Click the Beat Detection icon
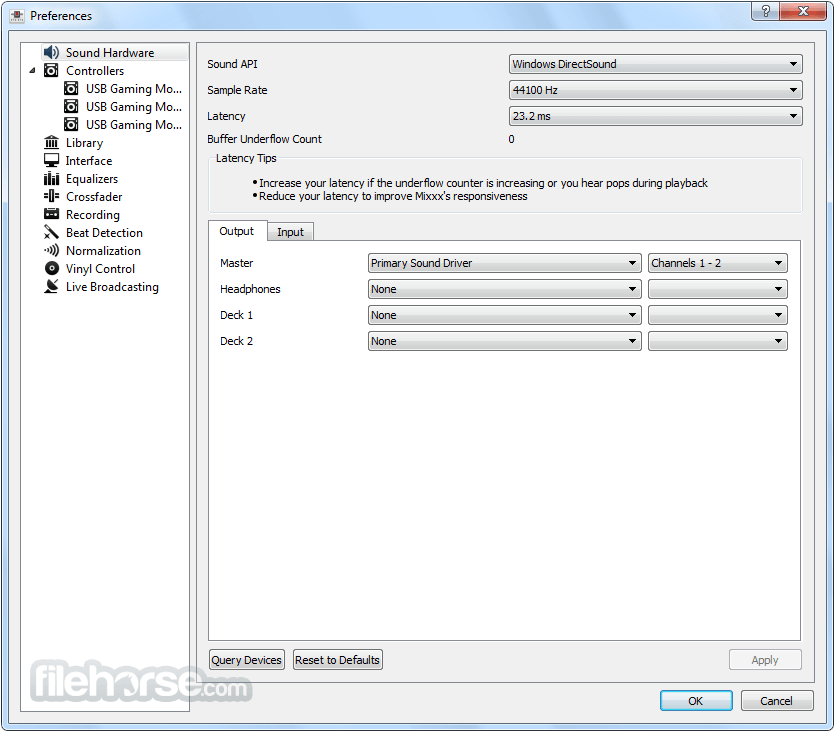The height and width of the screenshot is (732, 835). [x=51, y=232]
